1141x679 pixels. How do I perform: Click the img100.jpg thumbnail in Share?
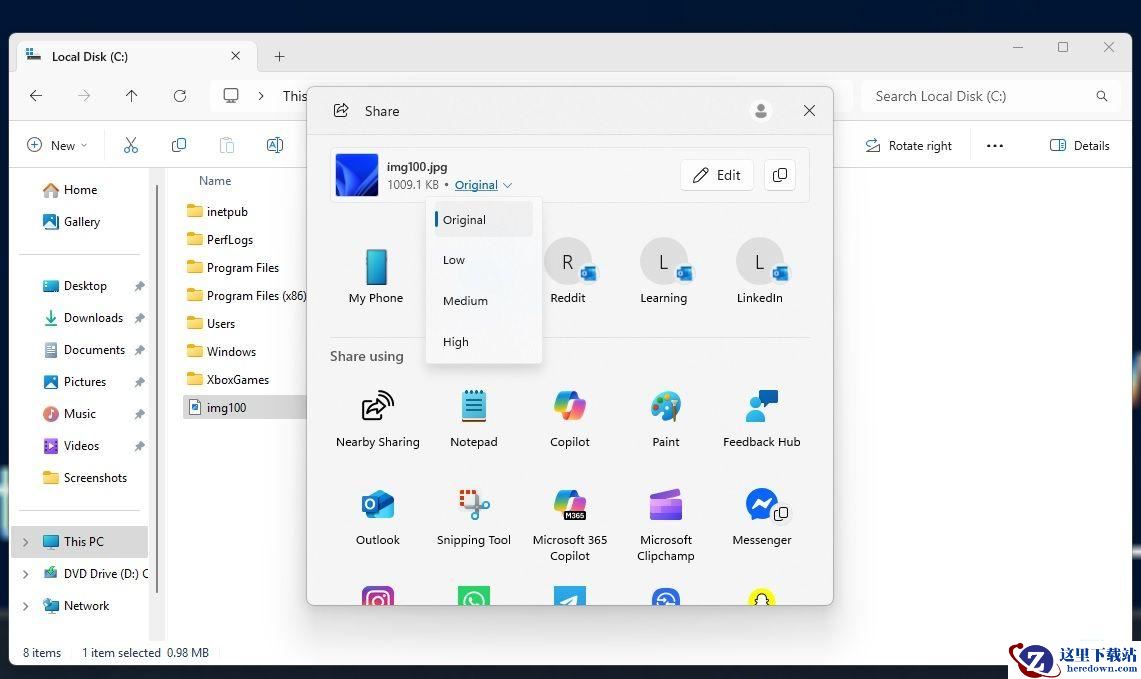coord(357,175)
